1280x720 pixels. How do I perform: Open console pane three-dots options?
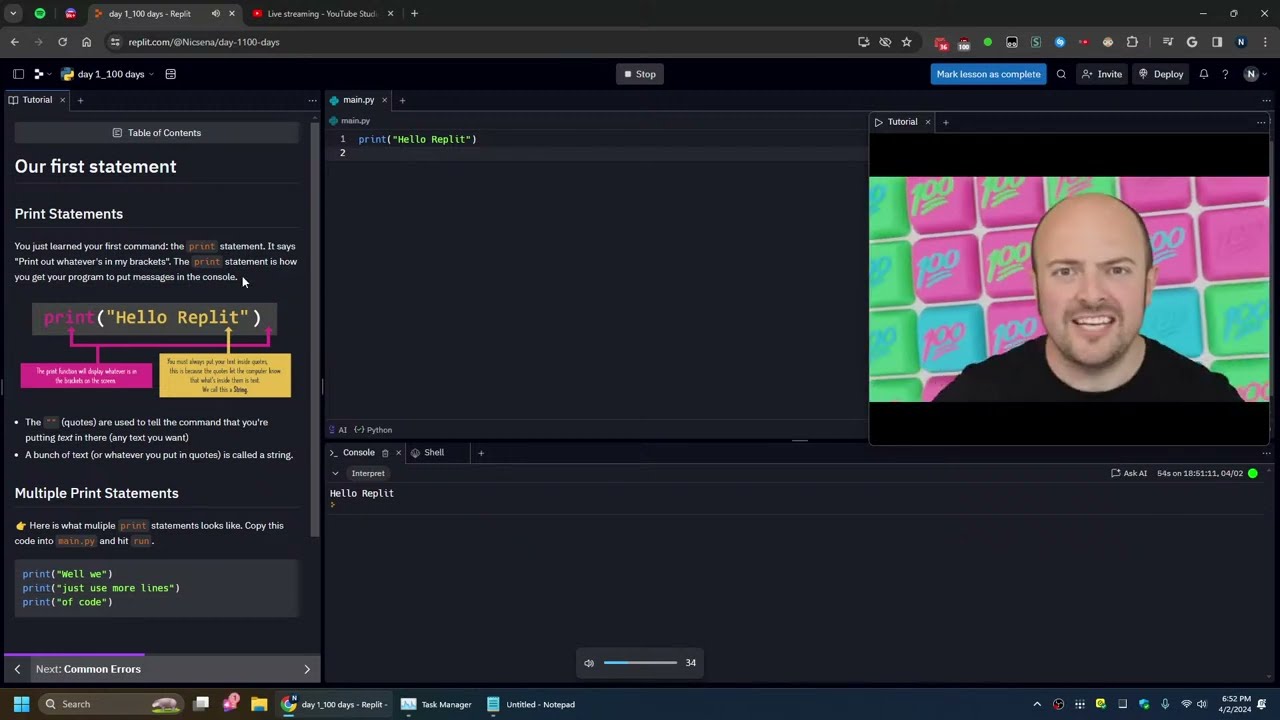click(1266, 453)
